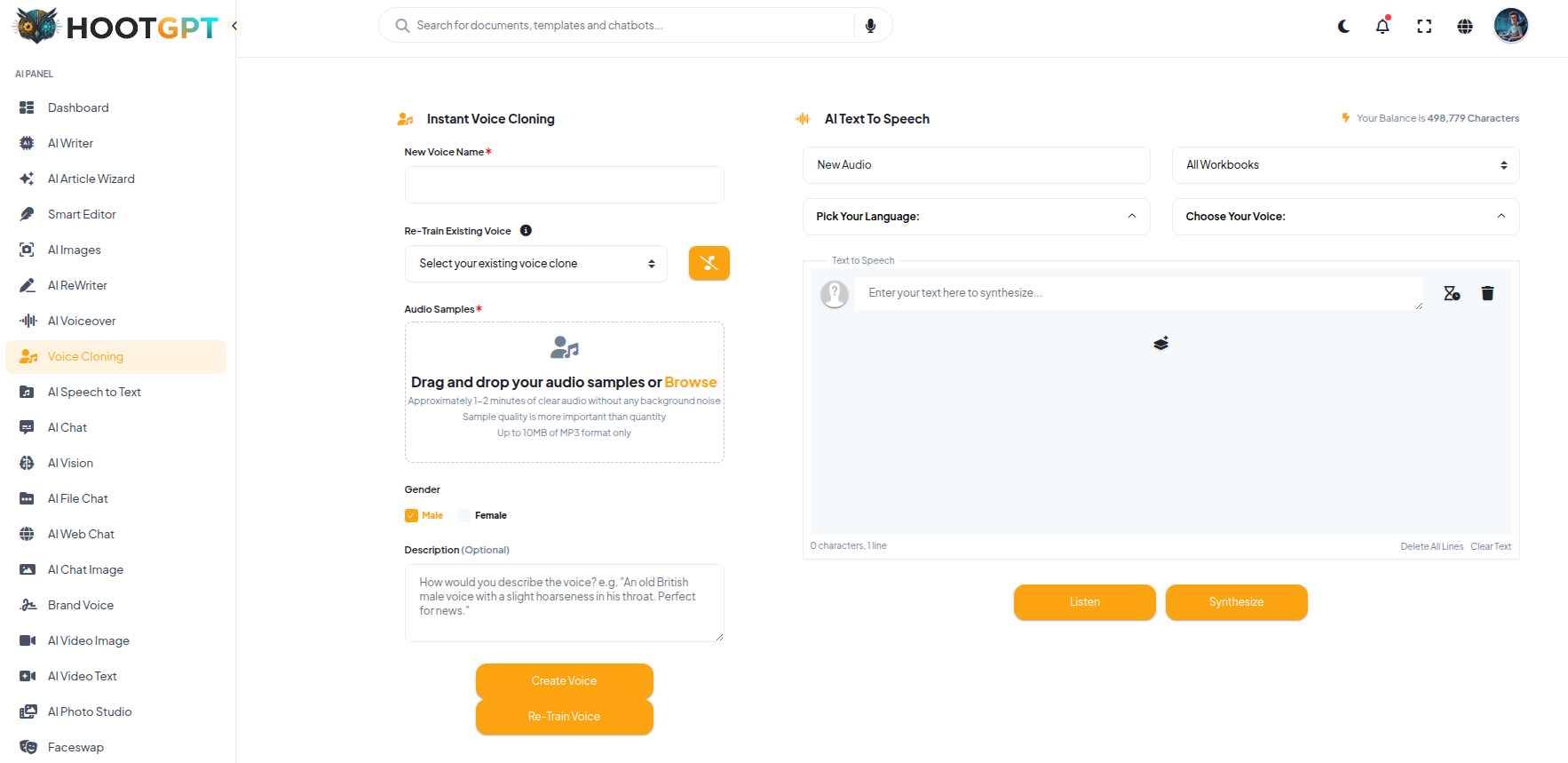Uncheck the Male gender checkbox
The width and height of the screenshot is (1568, 763).
tap(411, 515)
